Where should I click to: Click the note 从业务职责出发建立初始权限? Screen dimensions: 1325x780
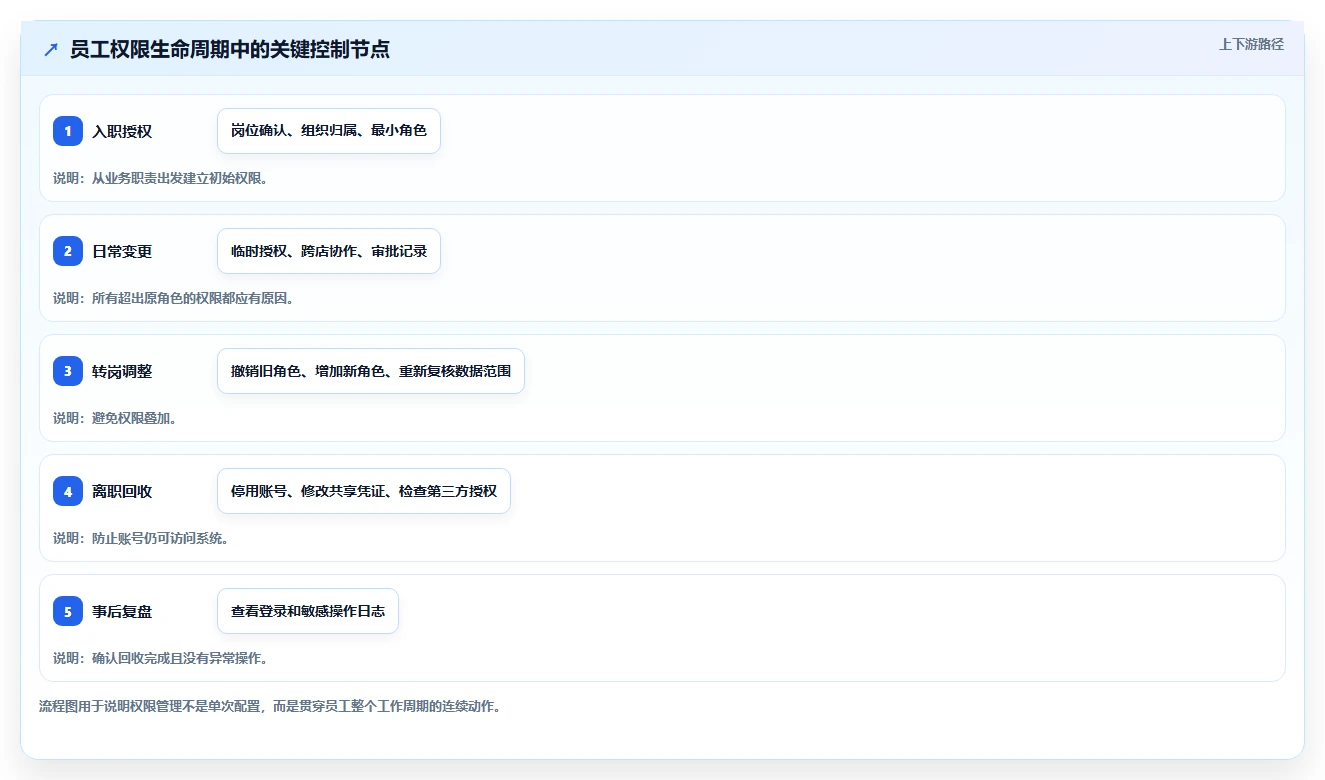pos(160,178)
